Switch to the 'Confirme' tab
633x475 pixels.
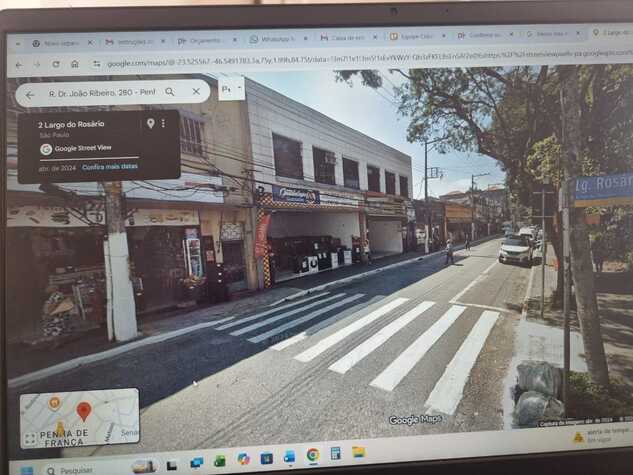tap(484, 35)
